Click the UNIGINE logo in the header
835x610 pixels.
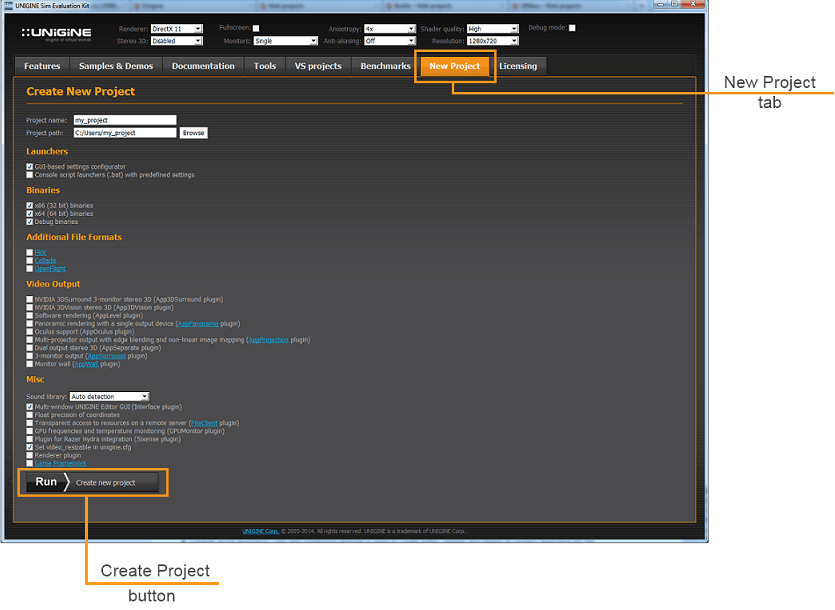point(56,34)
